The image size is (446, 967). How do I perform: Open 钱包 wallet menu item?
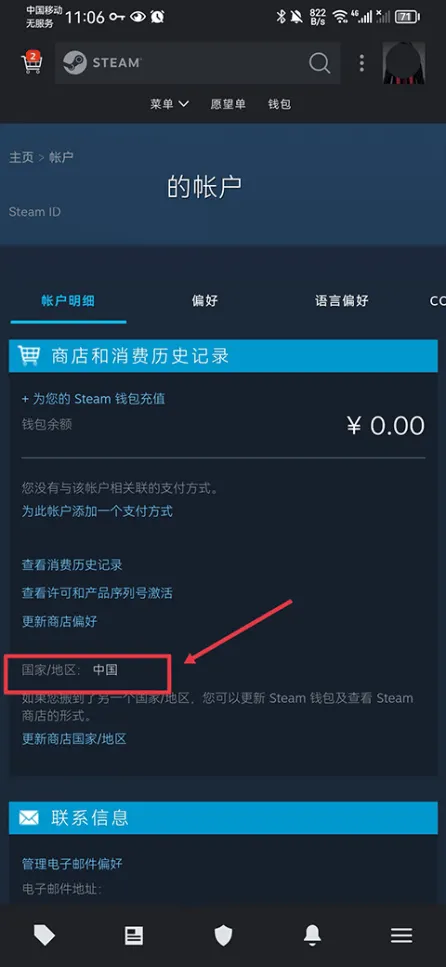tap(279, 104)
